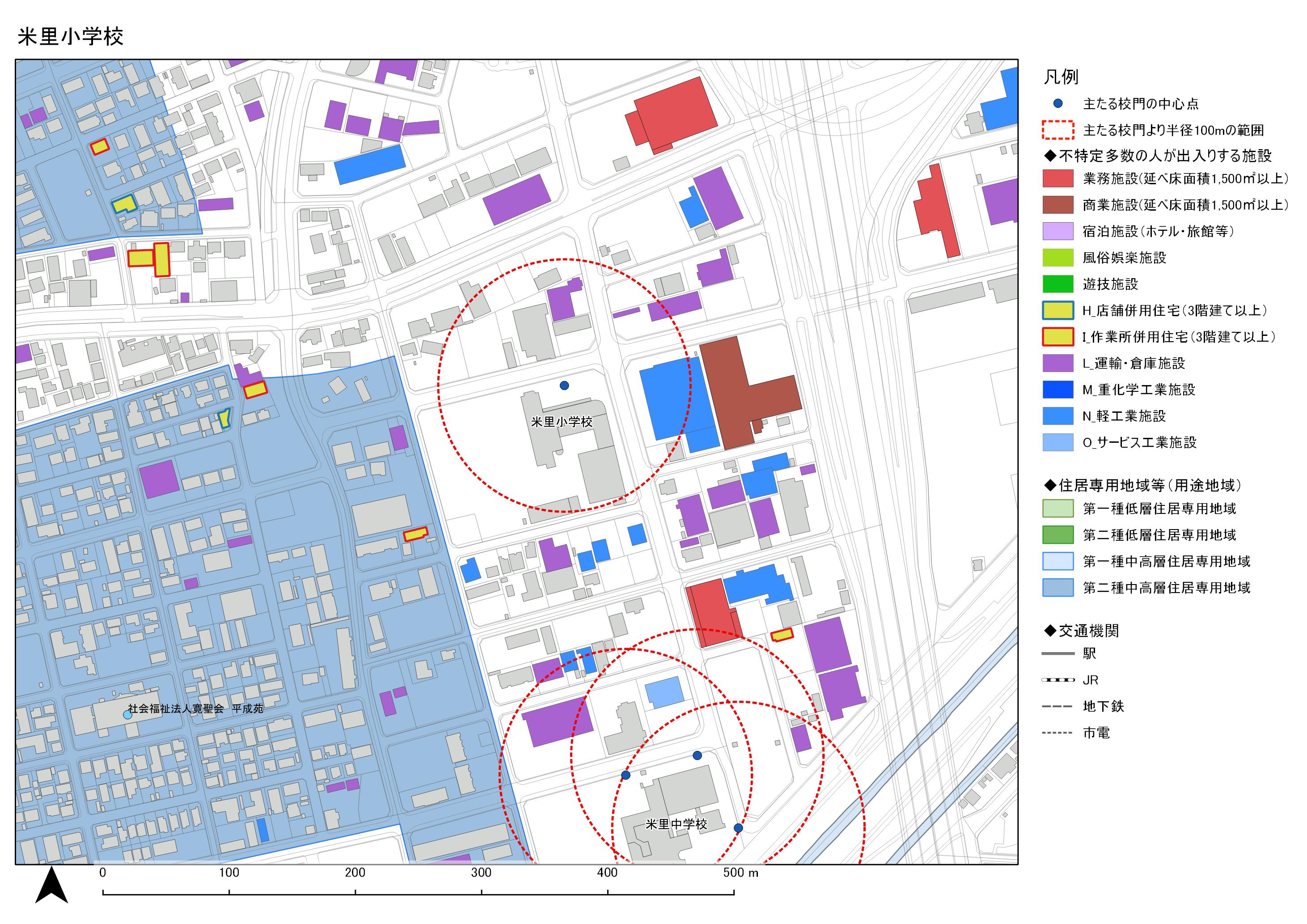Click the 凡例 legend heading
This screenshot has height=924, width=1307.
pyautogui.click(x=1061, y=77)
